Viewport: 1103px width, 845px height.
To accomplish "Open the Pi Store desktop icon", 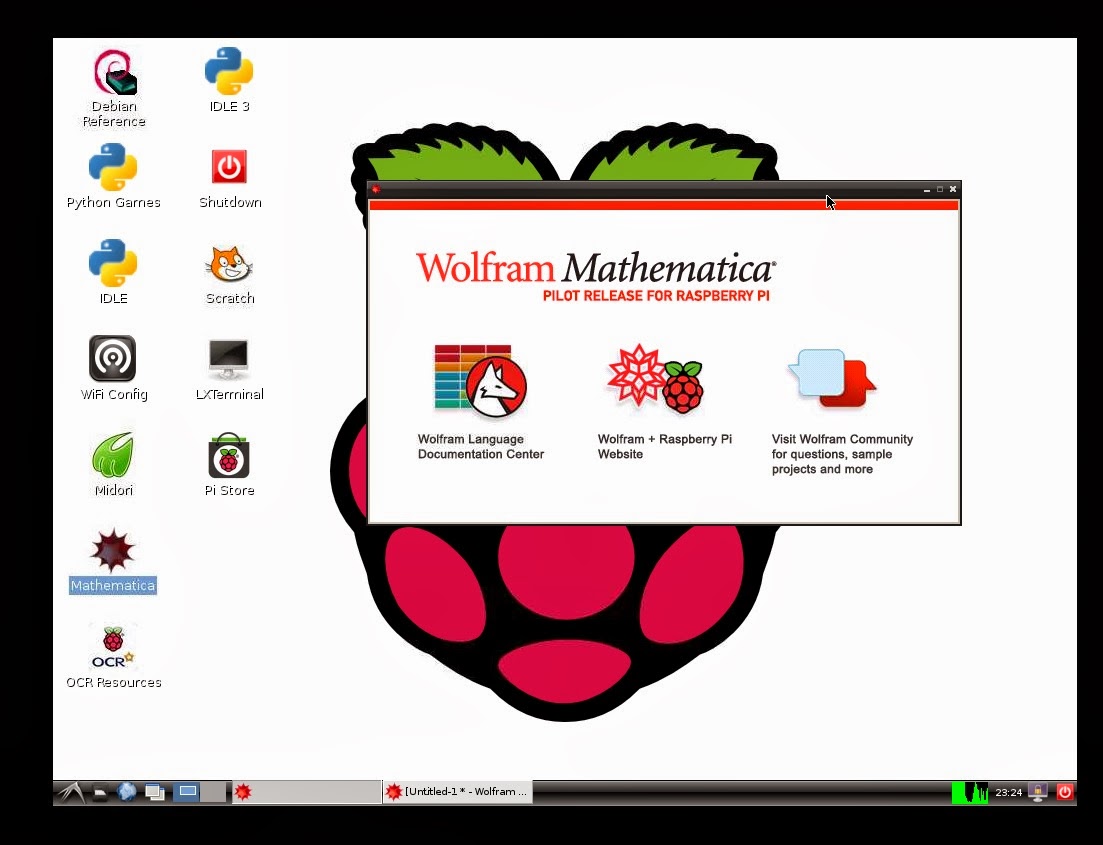I will click(x=229, y=464).
